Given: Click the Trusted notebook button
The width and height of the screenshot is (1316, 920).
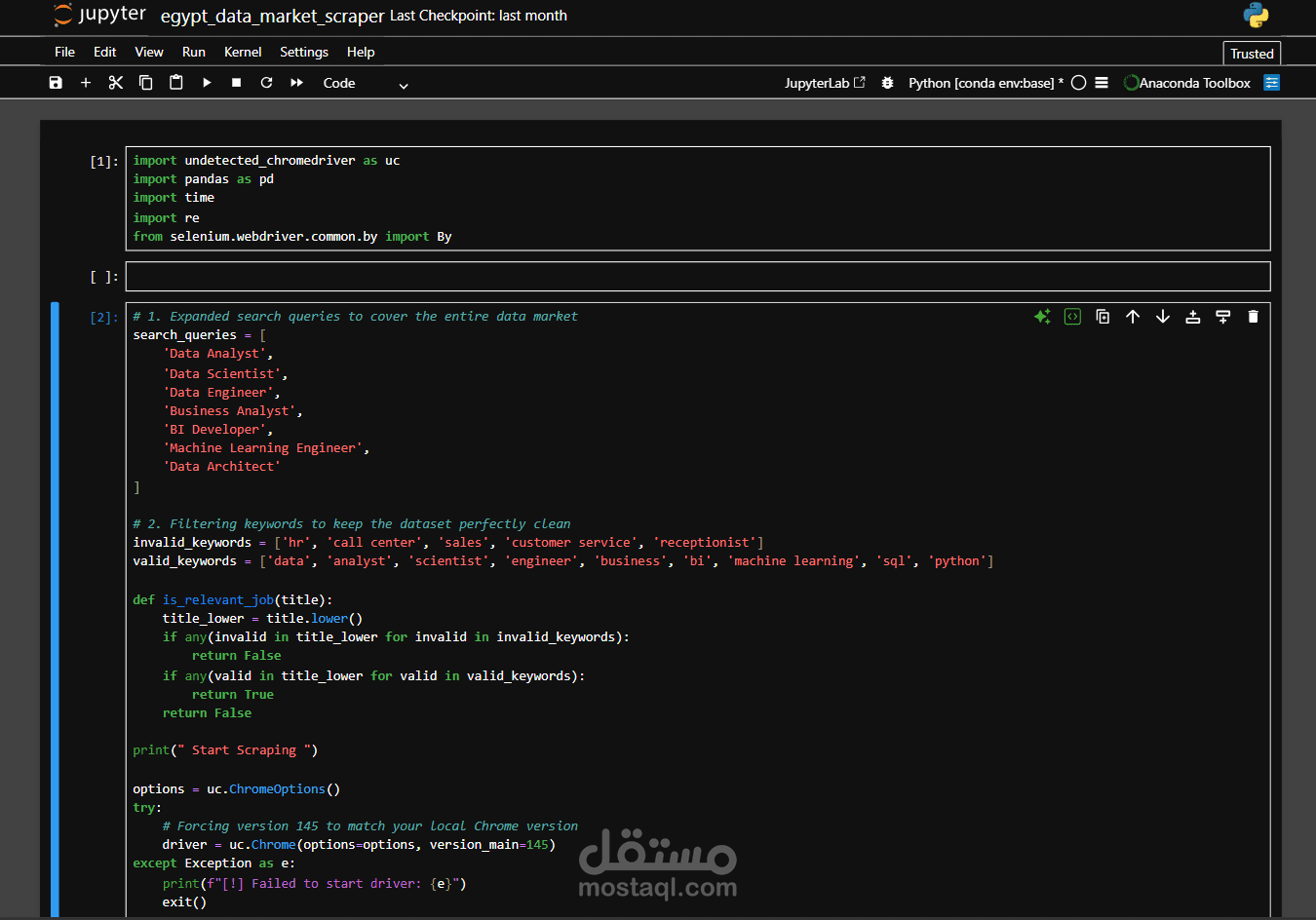Looking at the screenshot, I should pyautogui.click(x=1252, y=54).
